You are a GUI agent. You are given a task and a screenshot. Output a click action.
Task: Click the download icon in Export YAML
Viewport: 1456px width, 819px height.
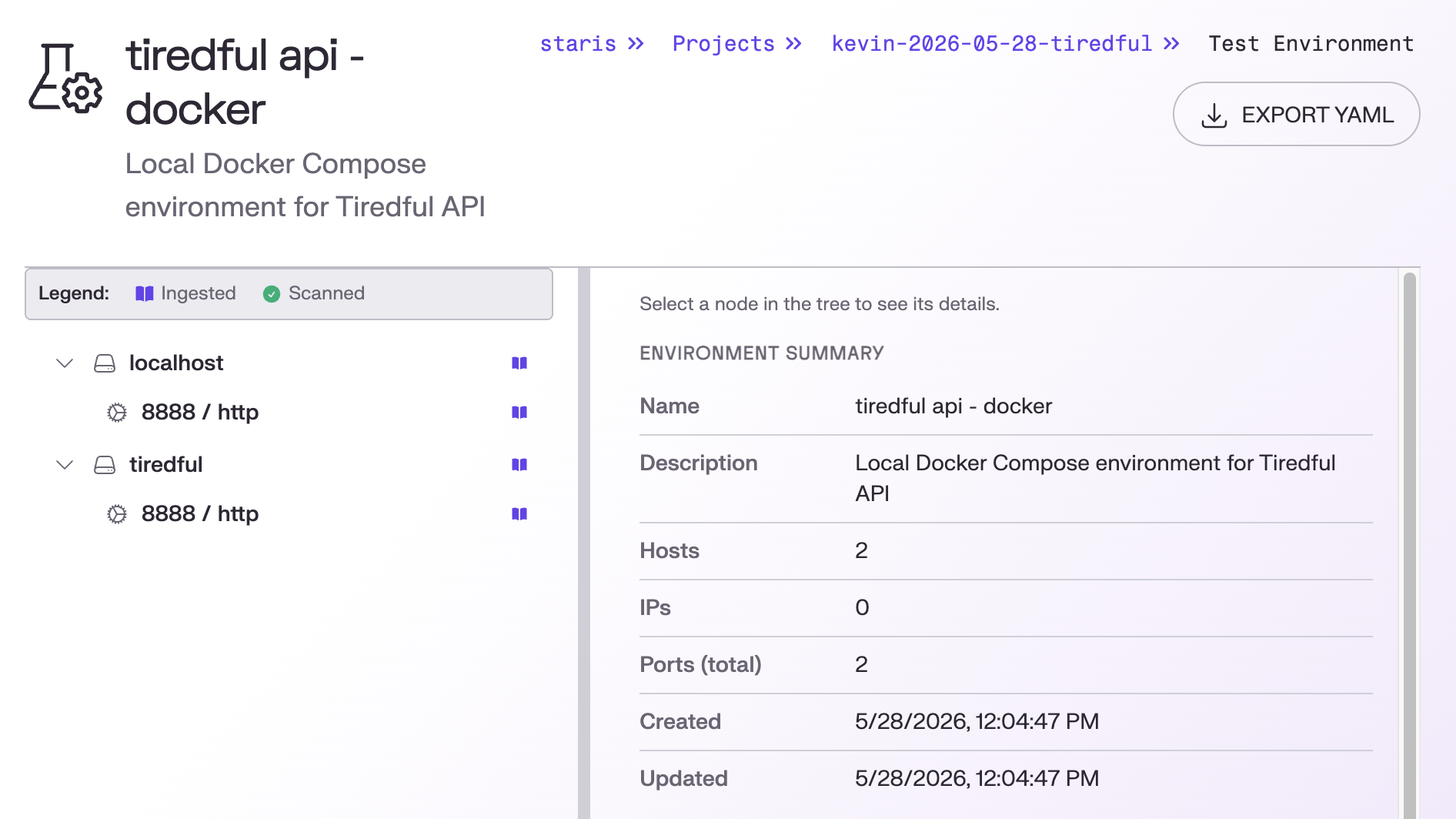(1214, 115)
